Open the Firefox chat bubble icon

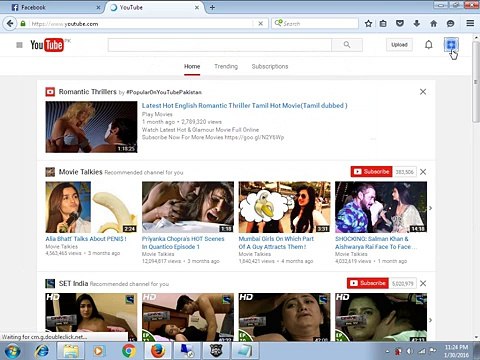(x=450, y=24)
